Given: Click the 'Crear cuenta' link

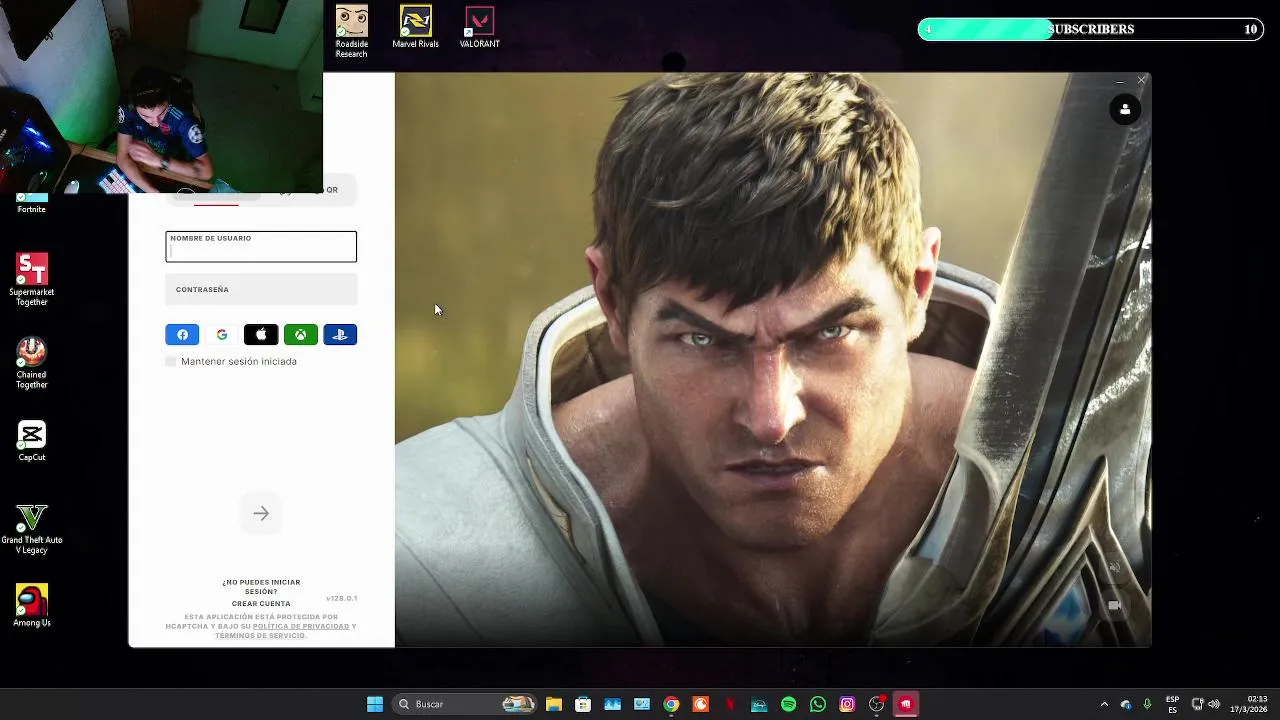Looking at the screenshot, I should coord(261,604).
